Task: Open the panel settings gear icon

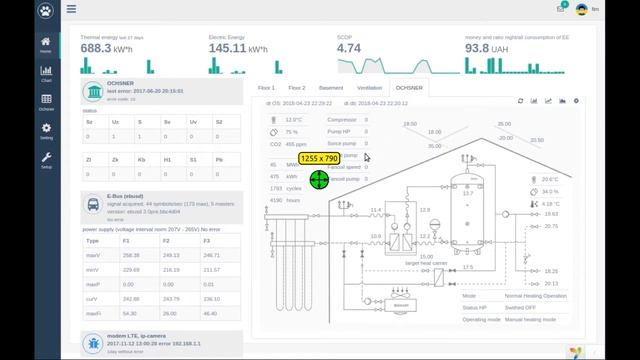Action: (x=576, y=101)
